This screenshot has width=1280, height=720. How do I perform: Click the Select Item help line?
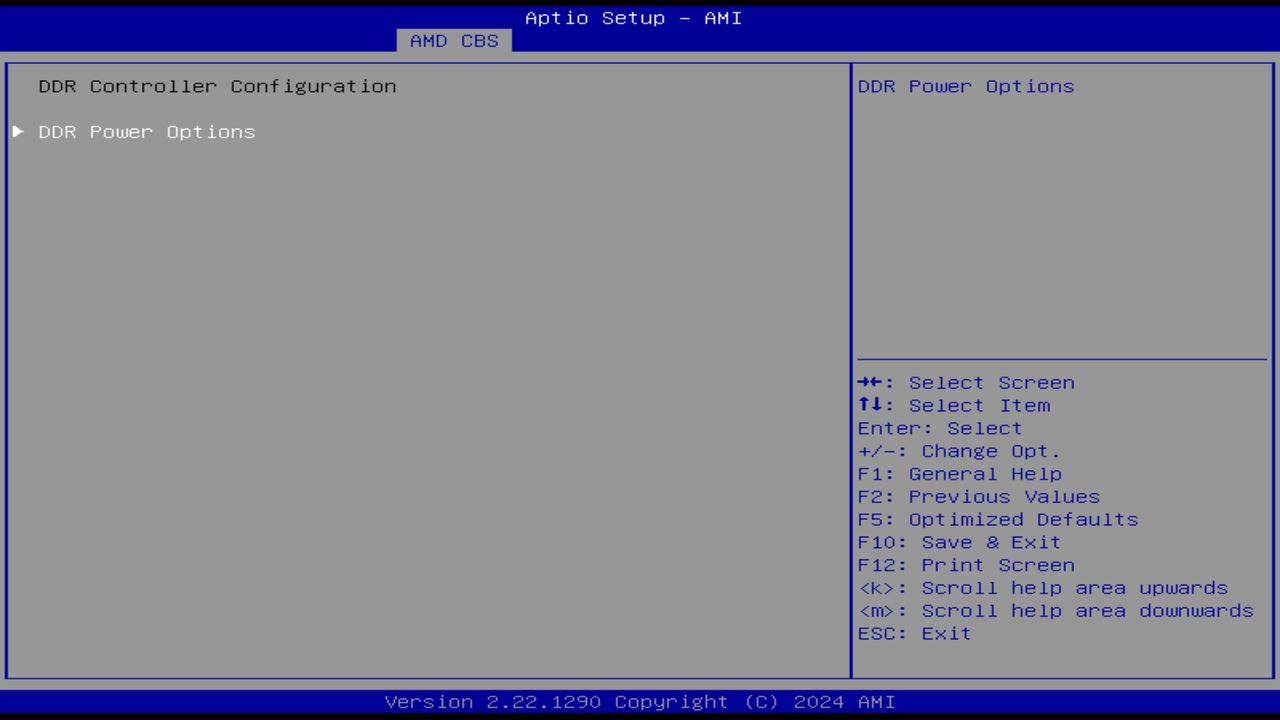(954, 406)
